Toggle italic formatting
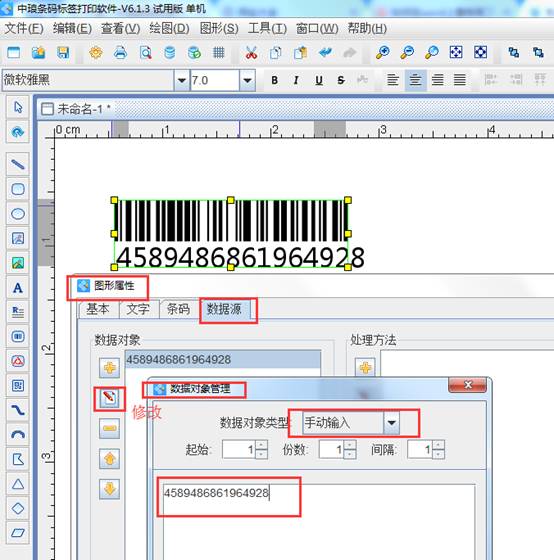The height and width of the screenshot is (560, 554). coord(296,80)
